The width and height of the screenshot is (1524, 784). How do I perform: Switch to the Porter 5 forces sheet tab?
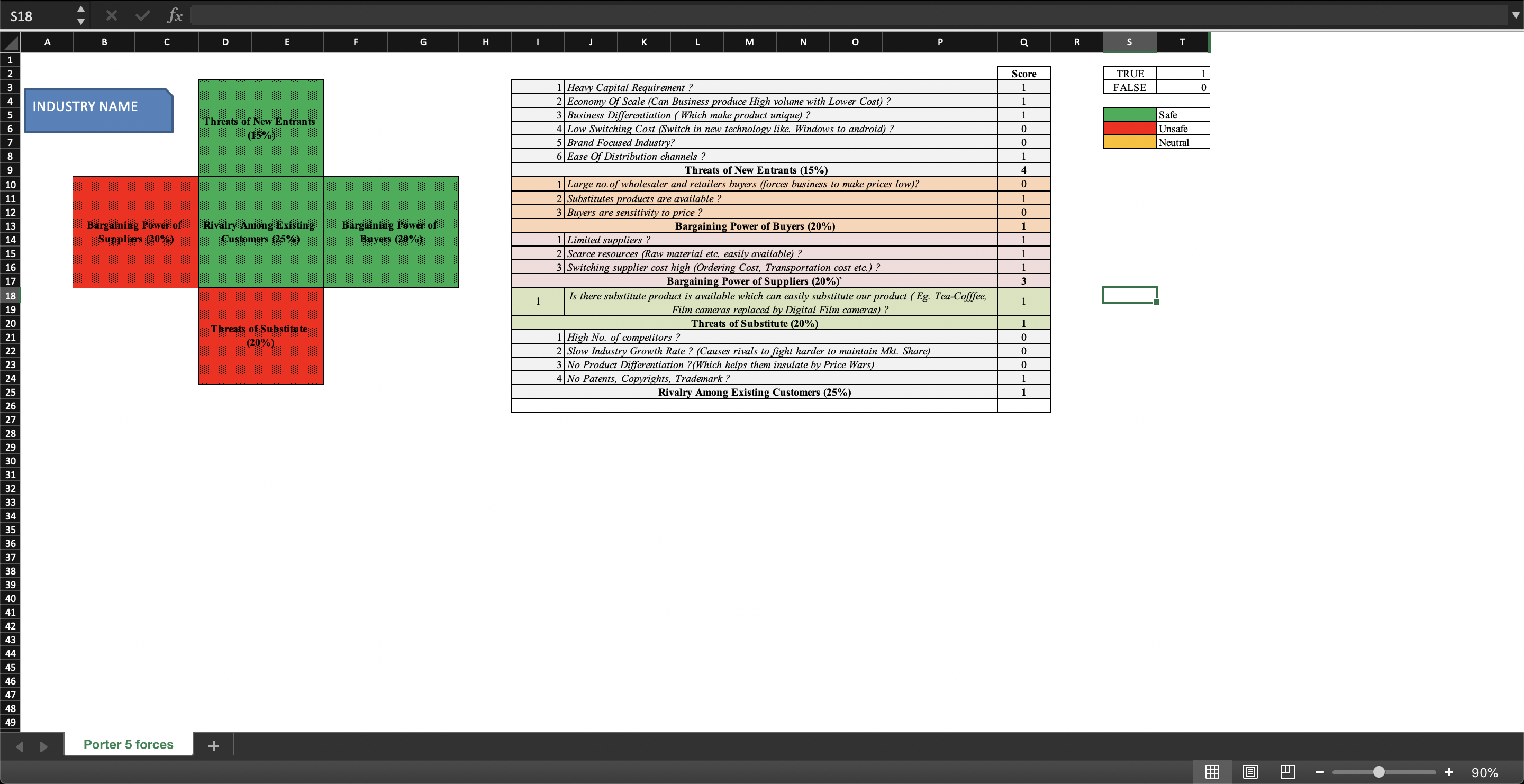click(x=128, y=744)
